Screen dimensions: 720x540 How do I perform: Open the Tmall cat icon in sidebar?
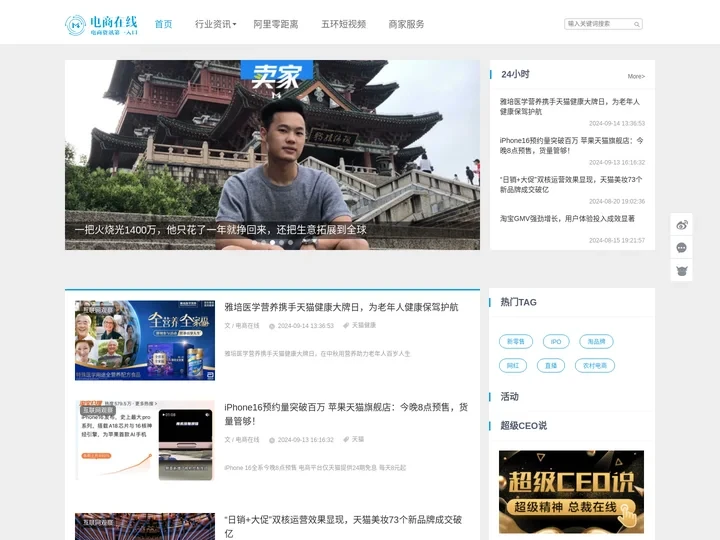pos(681,270)
